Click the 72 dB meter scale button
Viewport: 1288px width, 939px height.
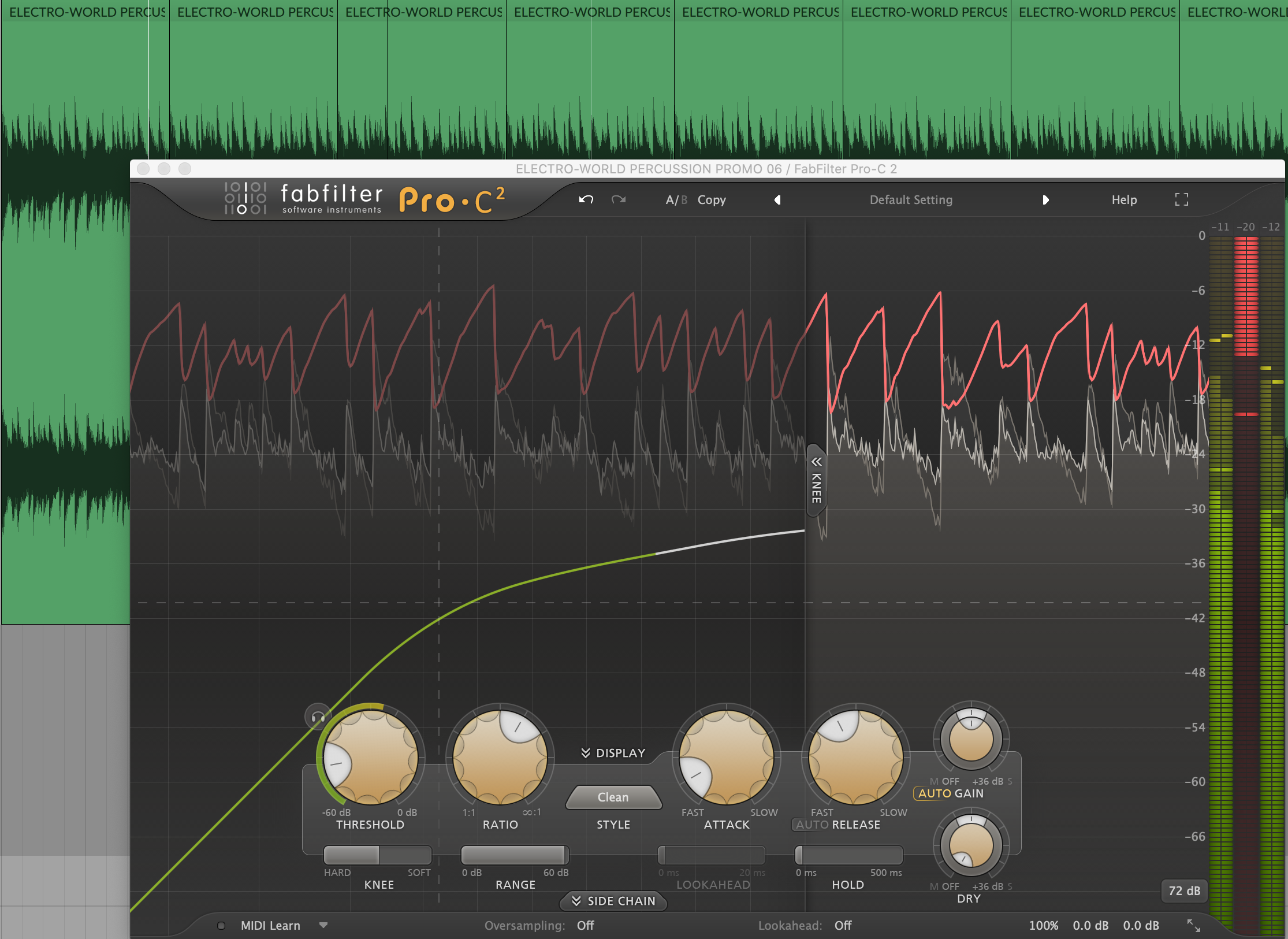click(1184, 890)
